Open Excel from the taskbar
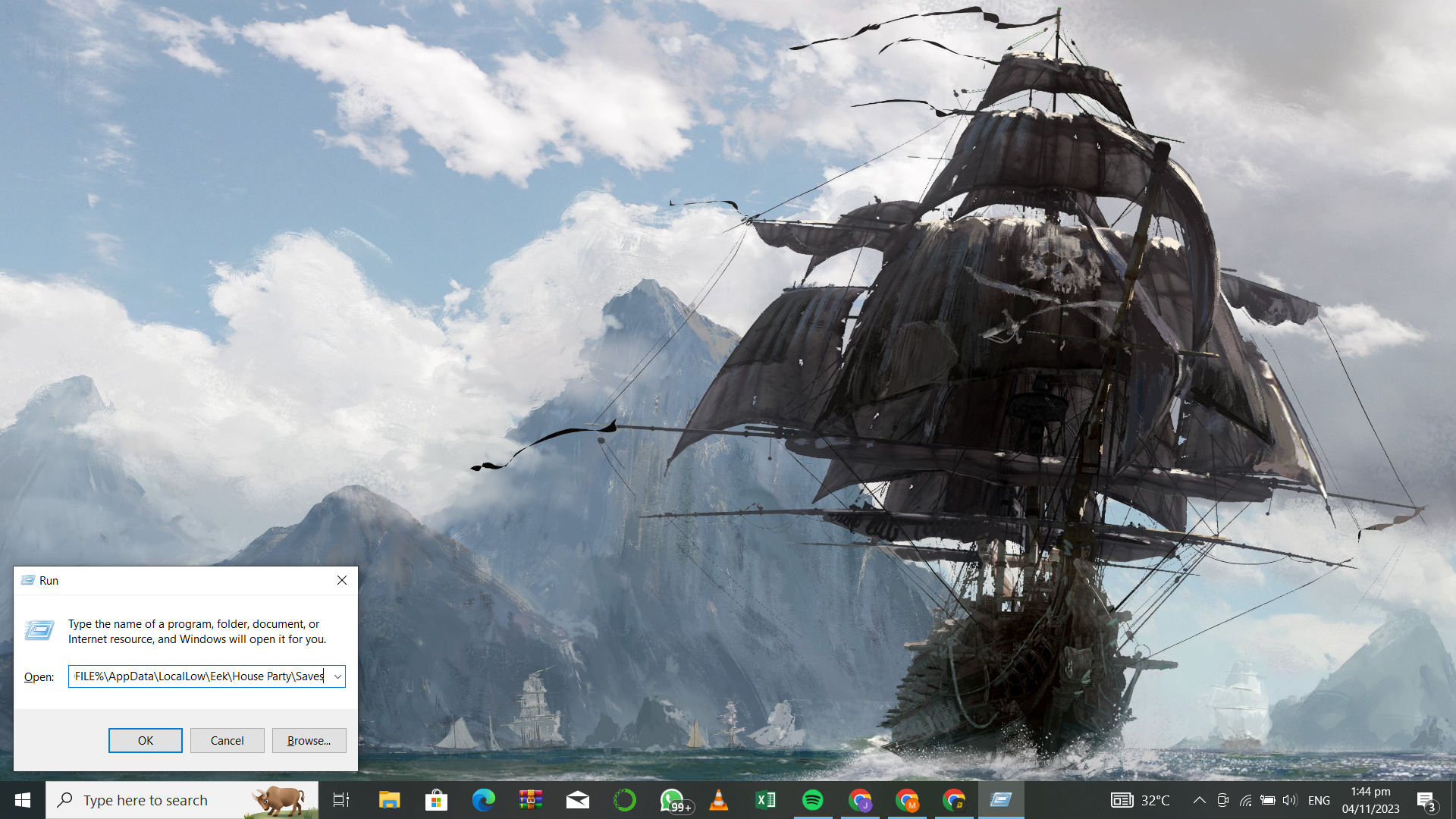Image resolution: width=1456 pixels, height=819 pixels. tap(765, 800)
